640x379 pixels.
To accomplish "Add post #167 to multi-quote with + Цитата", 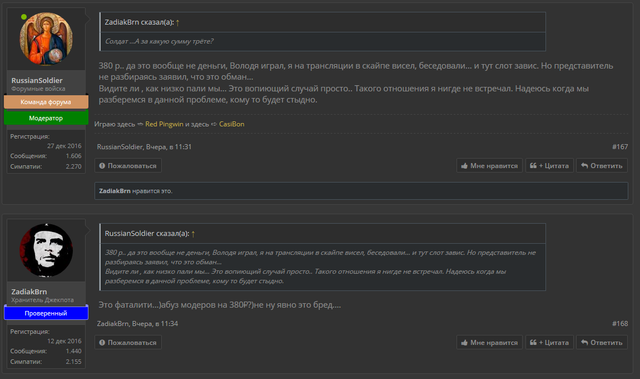I will pyautogui.click(x=549, y=166).
